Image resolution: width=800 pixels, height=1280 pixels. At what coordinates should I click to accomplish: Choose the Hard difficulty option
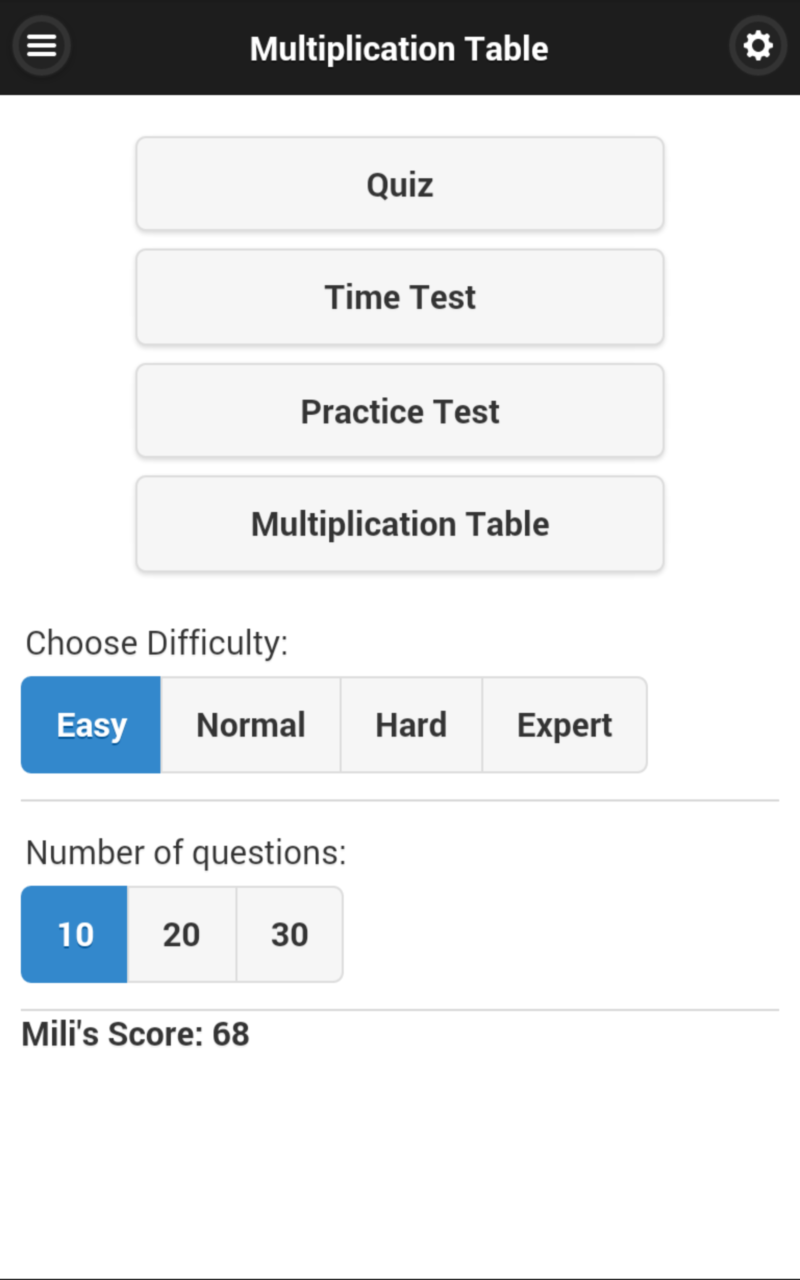411,725
